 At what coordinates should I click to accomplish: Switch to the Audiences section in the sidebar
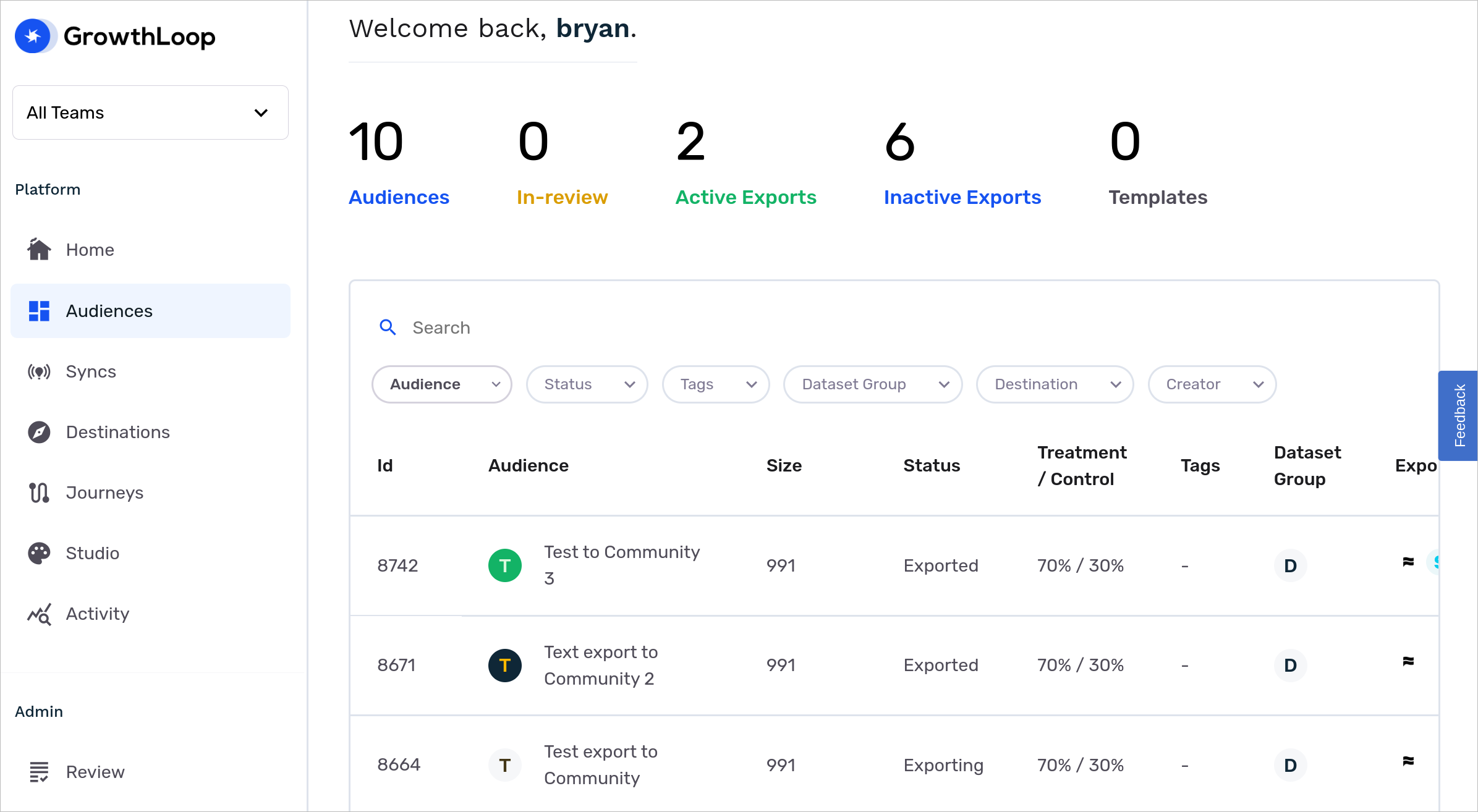point(109,311)
